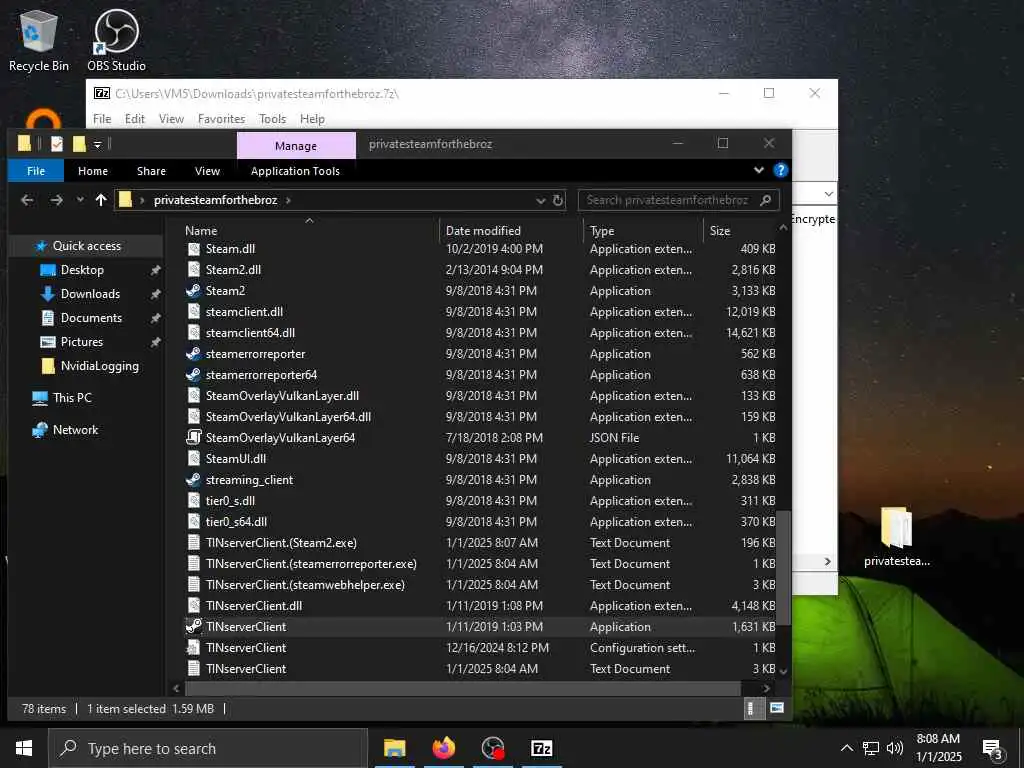The image size is (1024, 768).
Task: Click the taskbar Type here to search box
Action: point(208,748)
